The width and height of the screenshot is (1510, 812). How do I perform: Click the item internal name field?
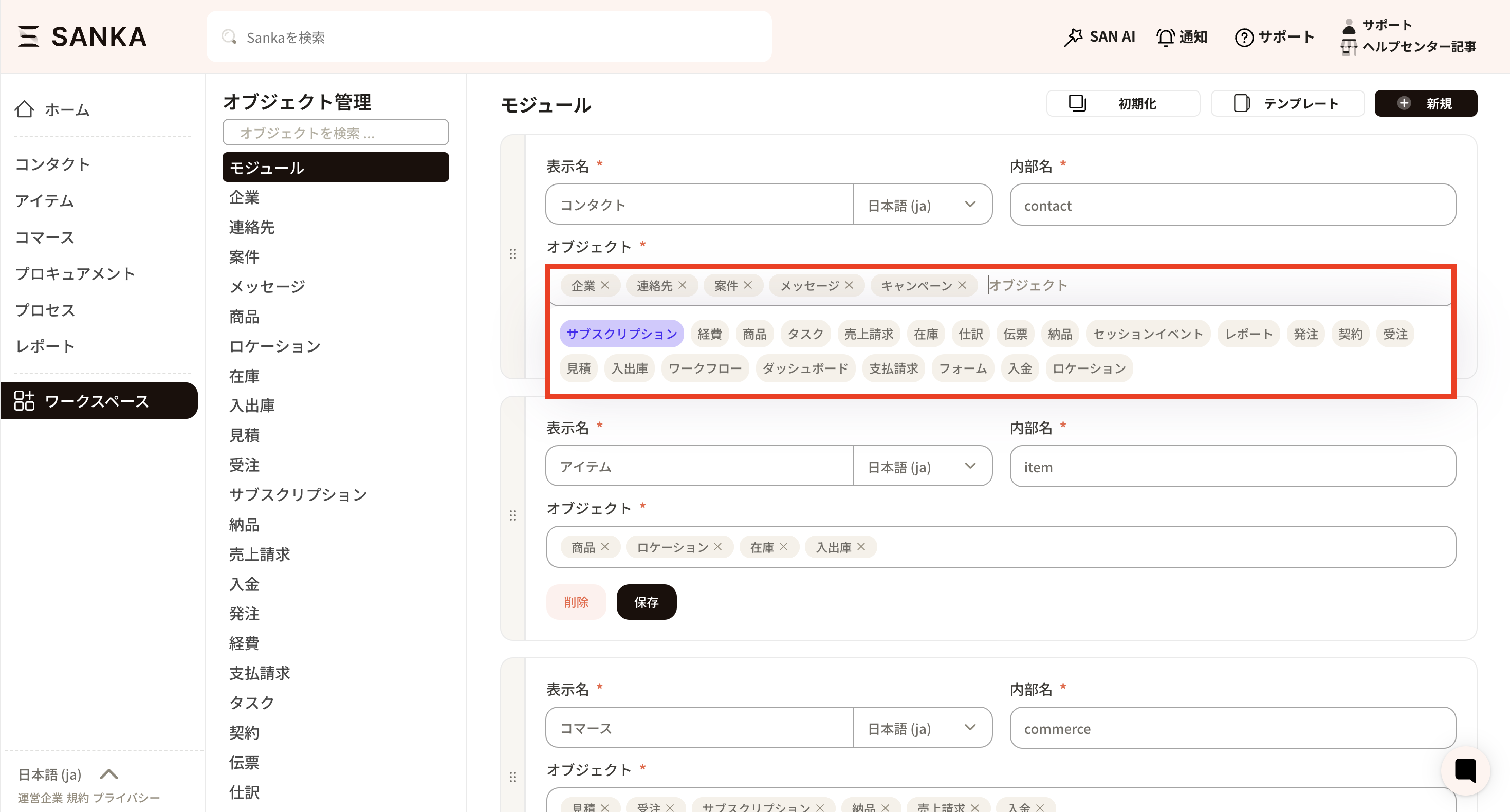click(x=1233, y=466)
